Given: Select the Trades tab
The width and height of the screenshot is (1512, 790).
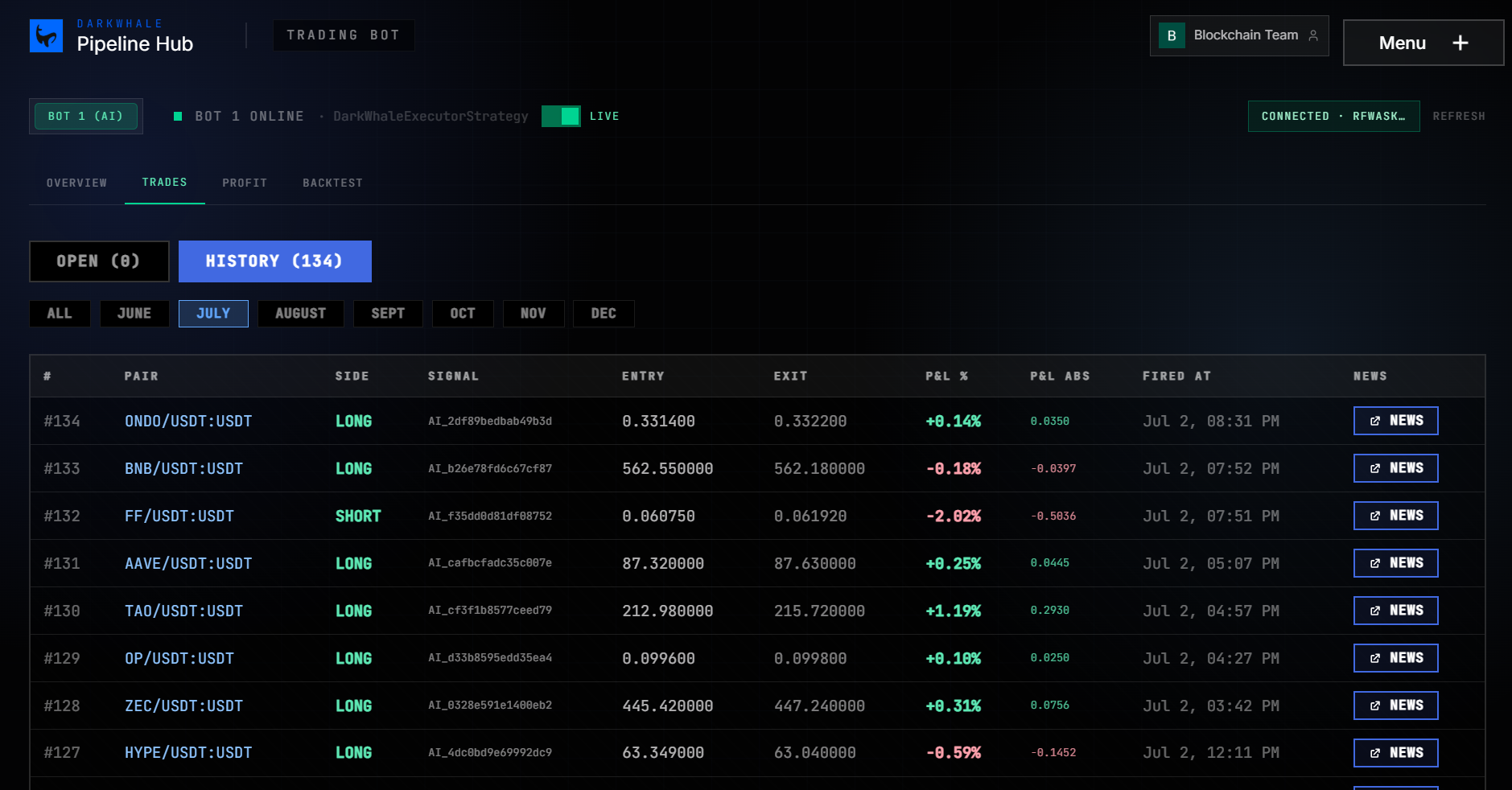Looking at the screenshot, I should click(x=165, y=183).
